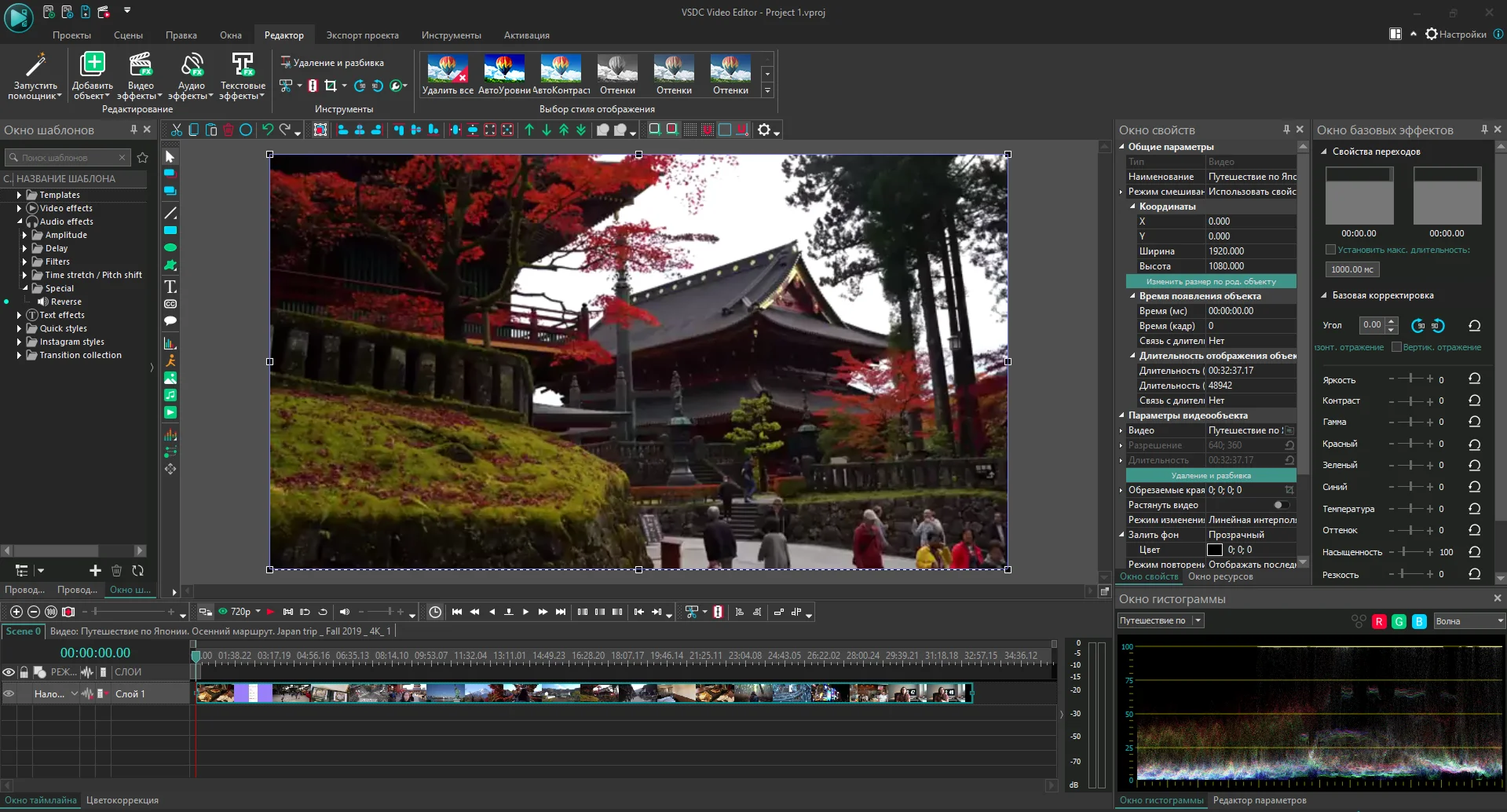1507x812 pixels.
Task: Toggle visibility eye of Слой 1
Action: click(9, 693)
